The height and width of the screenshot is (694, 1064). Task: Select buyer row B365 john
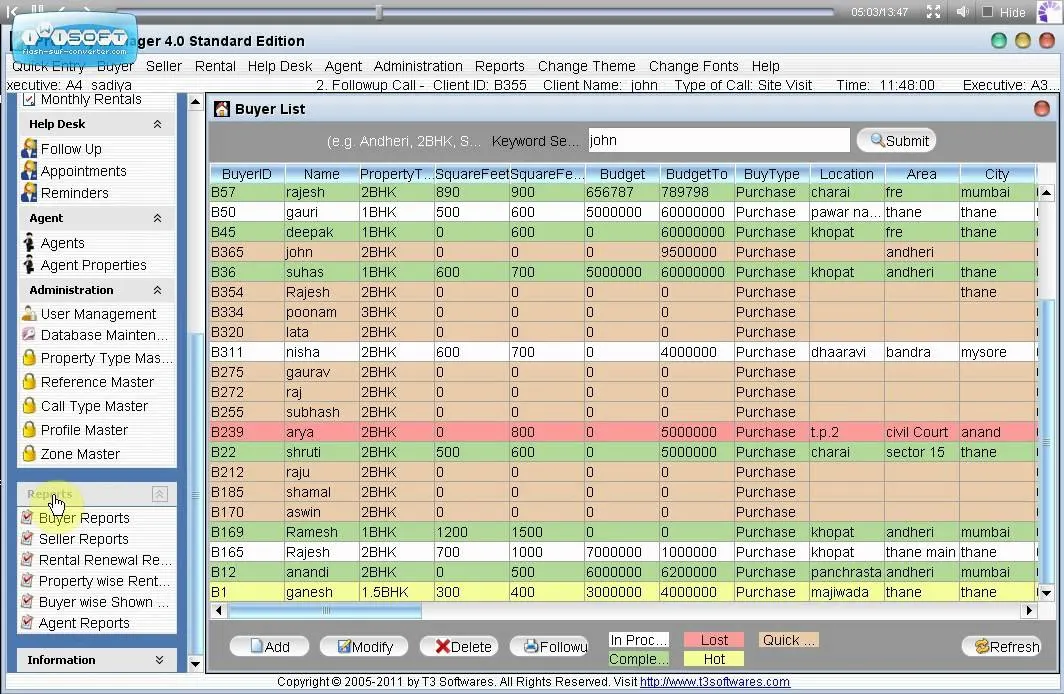(623, 252)
